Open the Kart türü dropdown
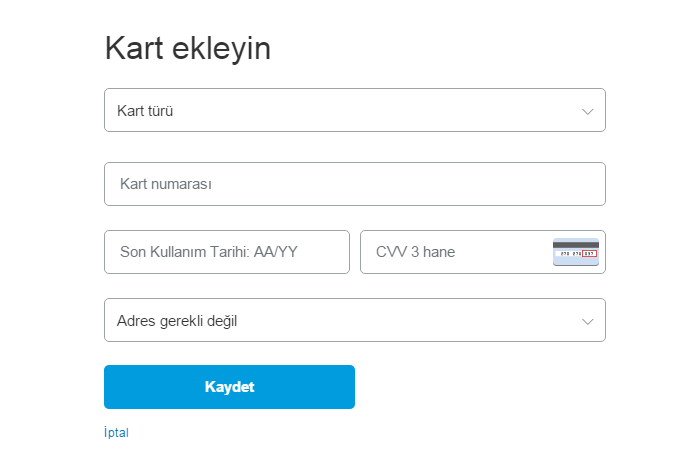687x463 pixels. [355, 110]
